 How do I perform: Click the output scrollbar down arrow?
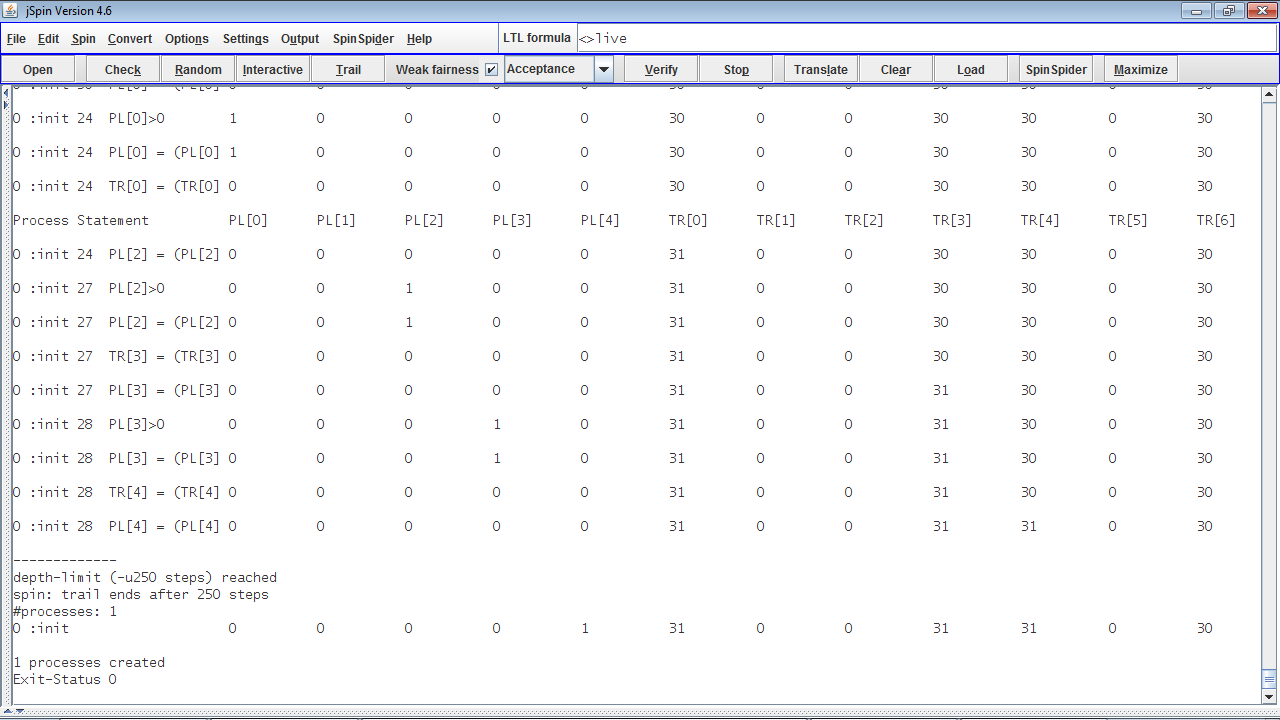tap(1269, 696)
